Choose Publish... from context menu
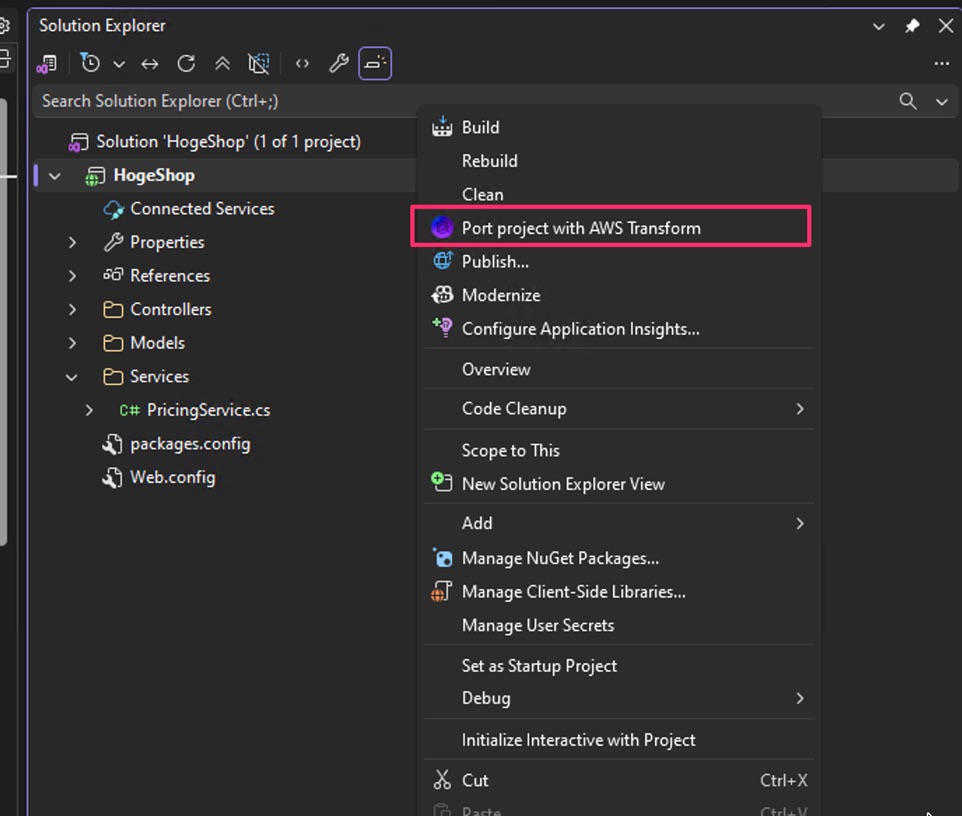This screenshot has height=816, width=962. [x=618, y=262]
